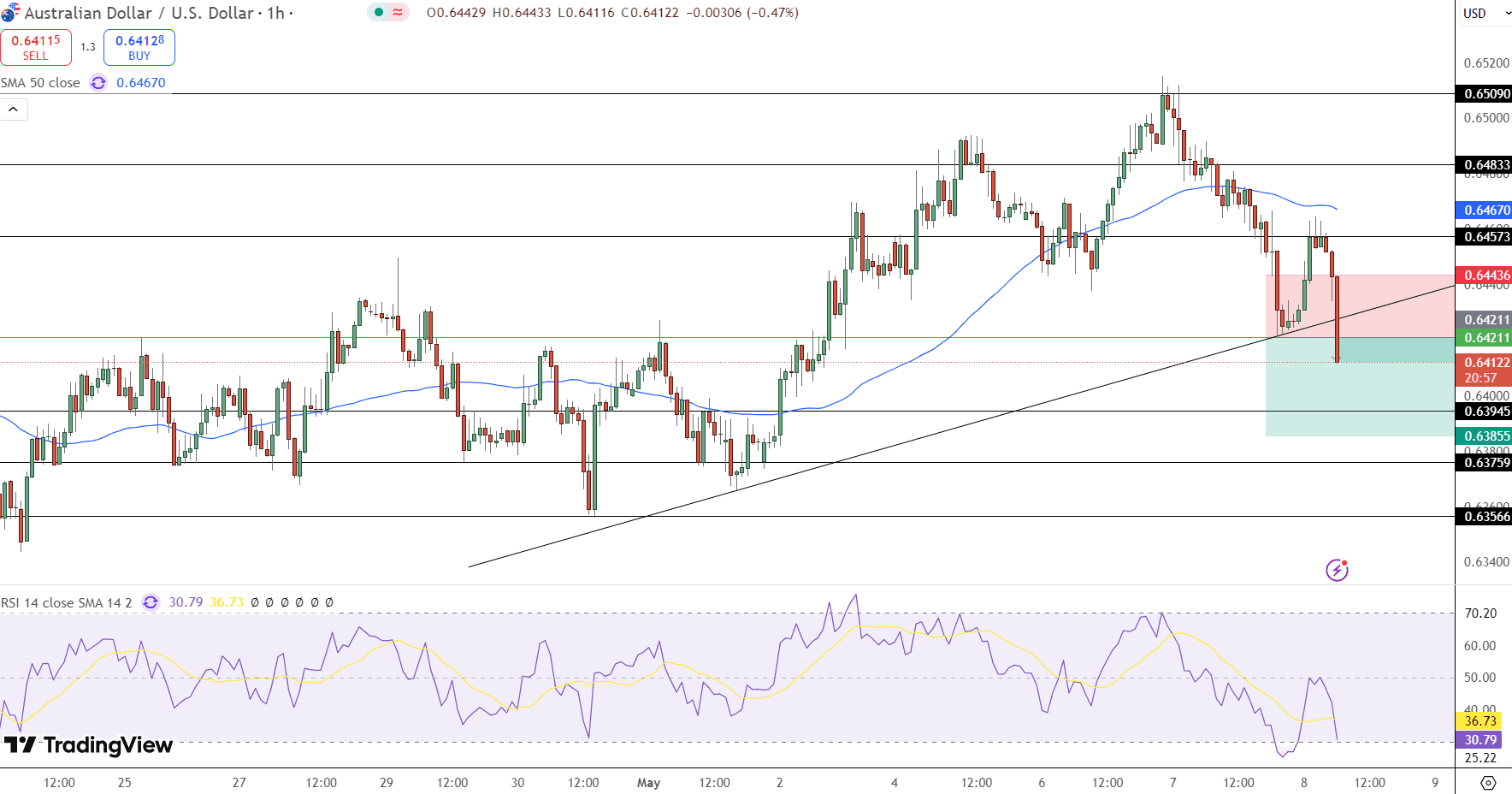Click the red 0.64436 stop level label
This screenshot has height=794, width=1512.
tap(1484, 276)
